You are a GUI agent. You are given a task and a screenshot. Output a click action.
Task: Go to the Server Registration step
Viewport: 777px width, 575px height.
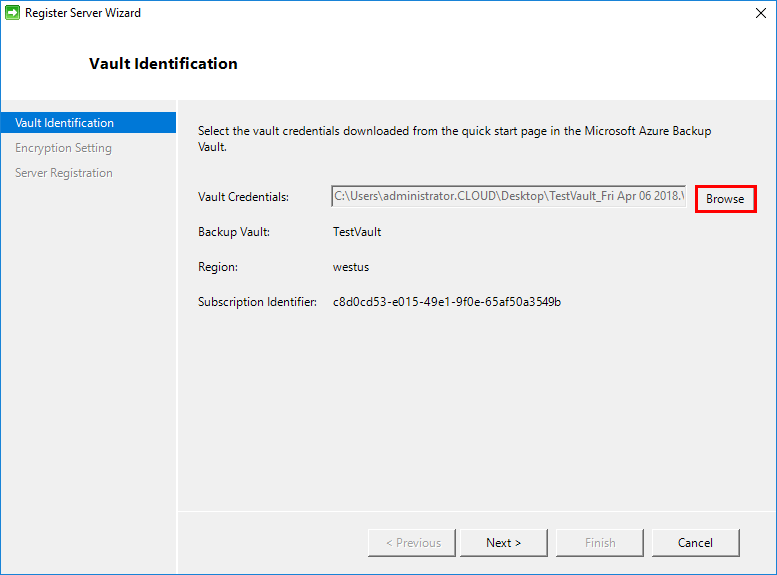[x=64, y=173]
